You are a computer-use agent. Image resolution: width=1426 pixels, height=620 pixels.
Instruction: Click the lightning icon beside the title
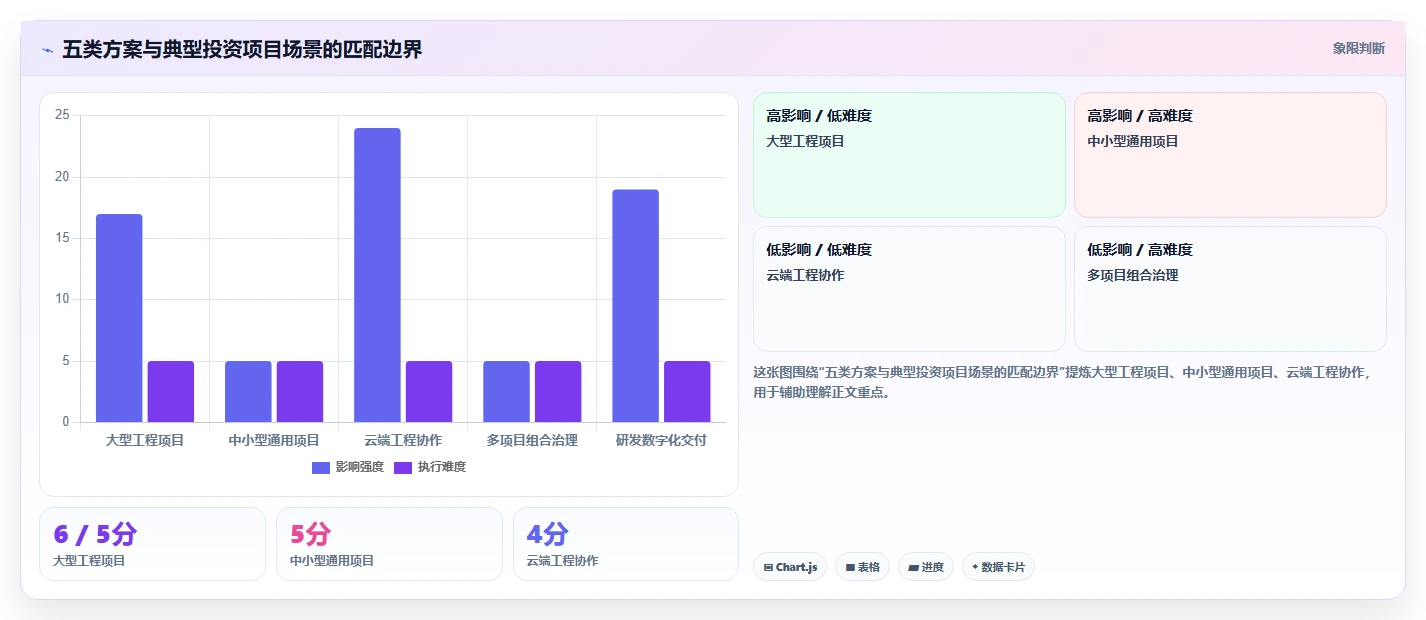tap(47, 50)
